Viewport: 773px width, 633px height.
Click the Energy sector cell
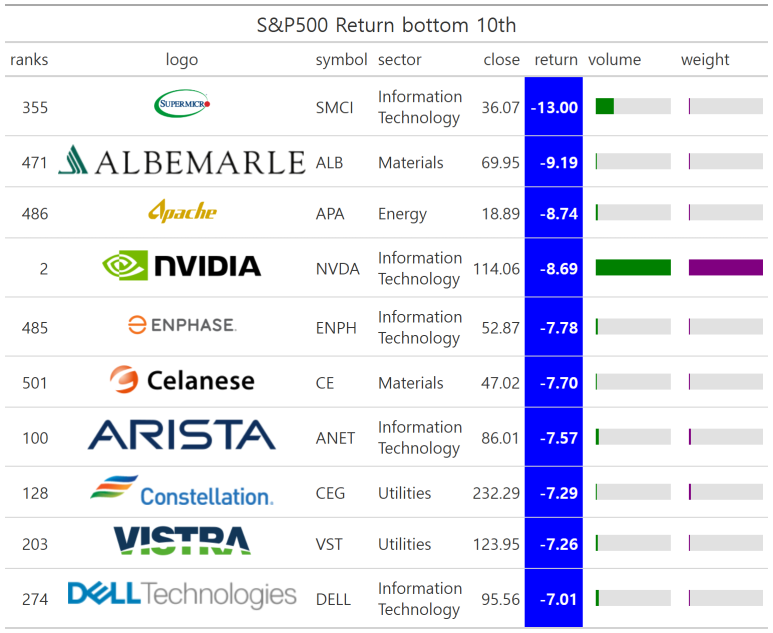click(402, 214)
